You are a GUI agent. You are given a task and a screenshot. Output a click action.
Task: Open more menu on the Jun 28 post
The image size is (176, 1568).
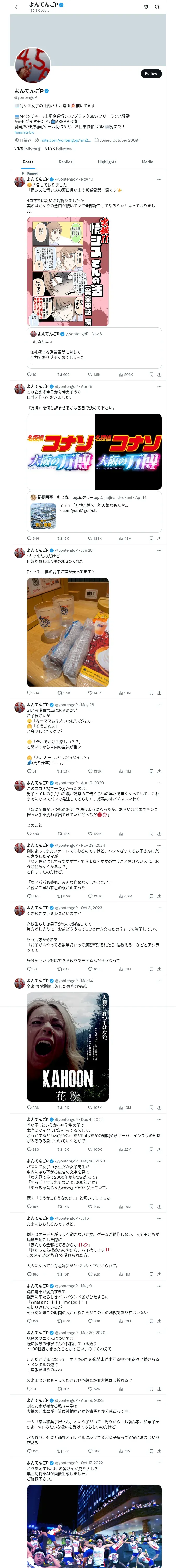point(159,550)
